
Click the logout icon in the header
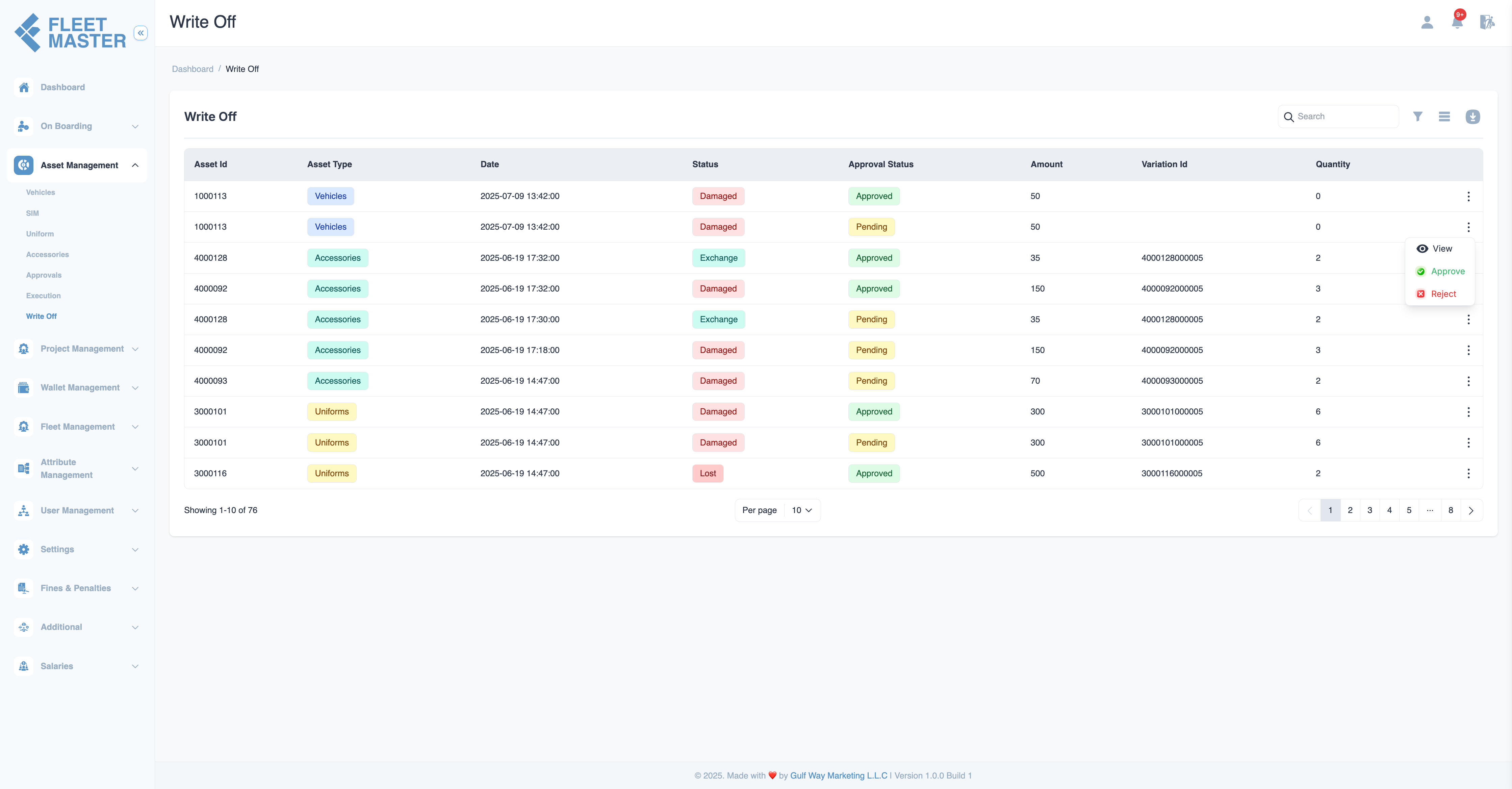1487,22
